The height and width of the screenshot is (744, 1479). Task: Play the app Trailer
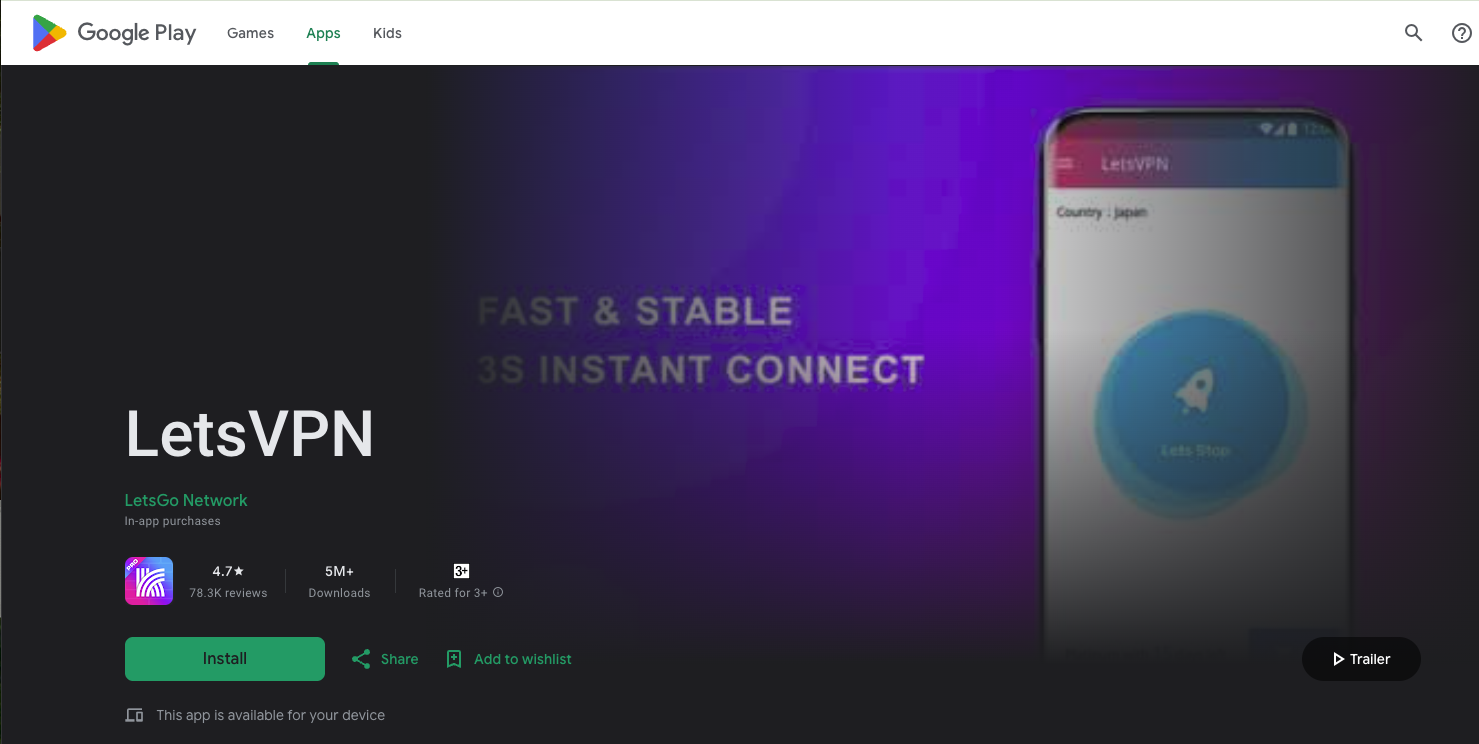coord(1361,659)
